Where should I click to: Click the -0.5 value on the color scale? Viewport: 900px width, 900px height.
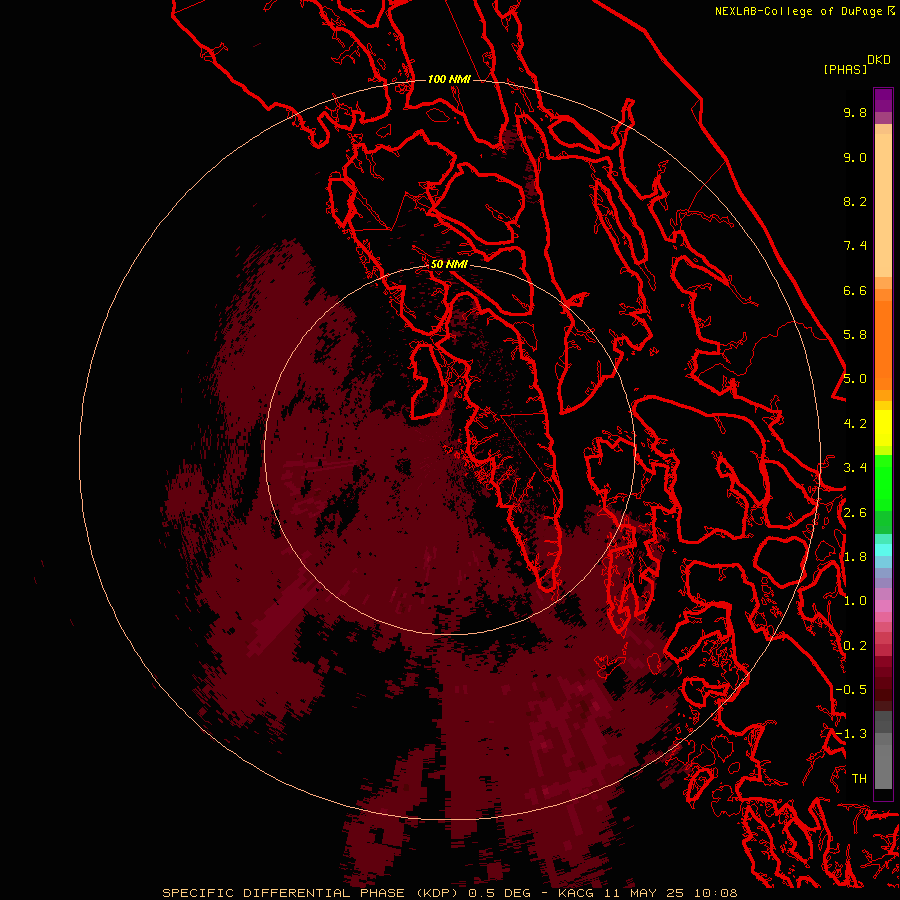click(851, 690)
